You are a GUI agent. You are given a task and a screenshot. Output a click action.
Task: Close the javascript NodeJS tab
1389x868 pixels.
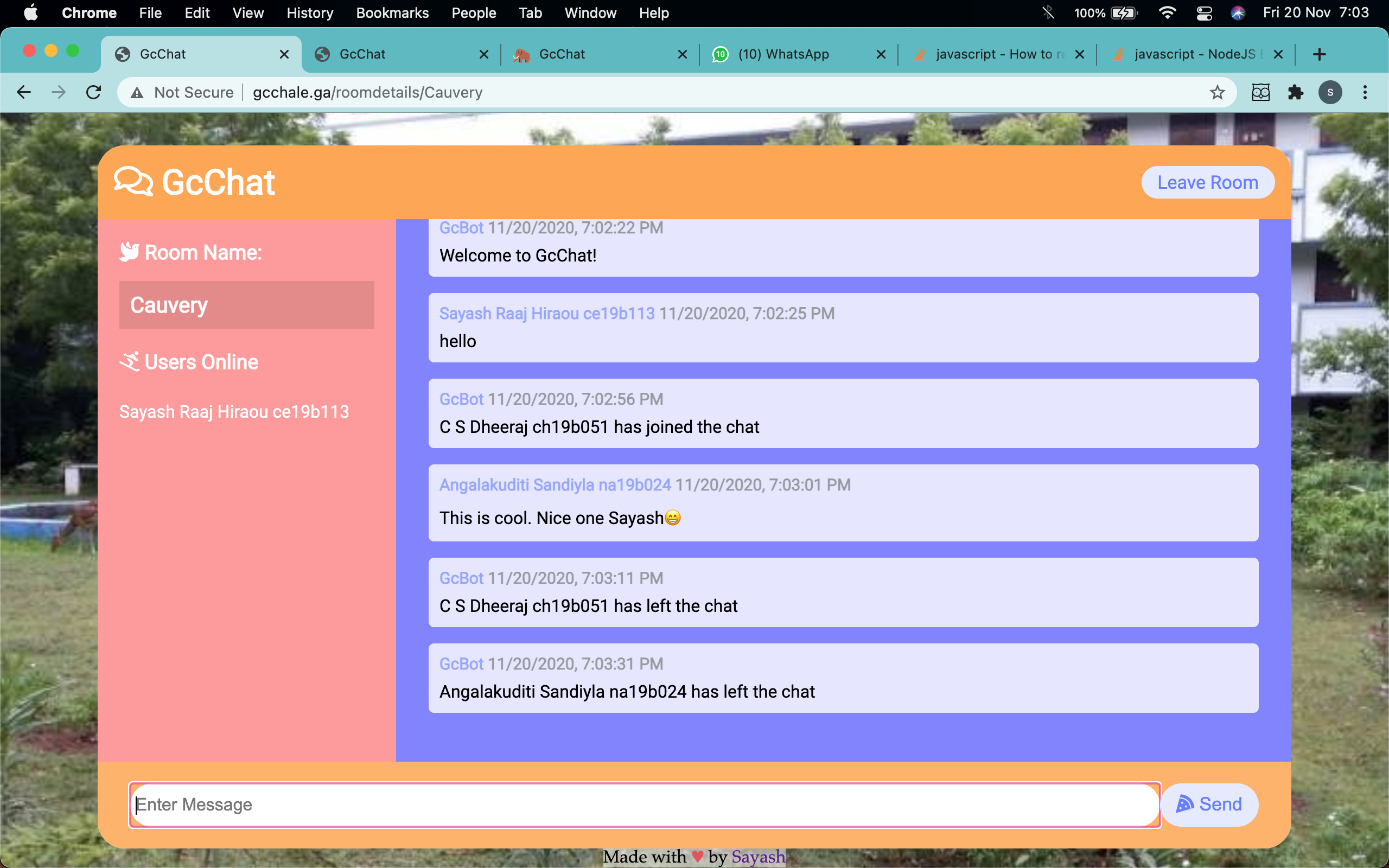[x=1278, y=54]
